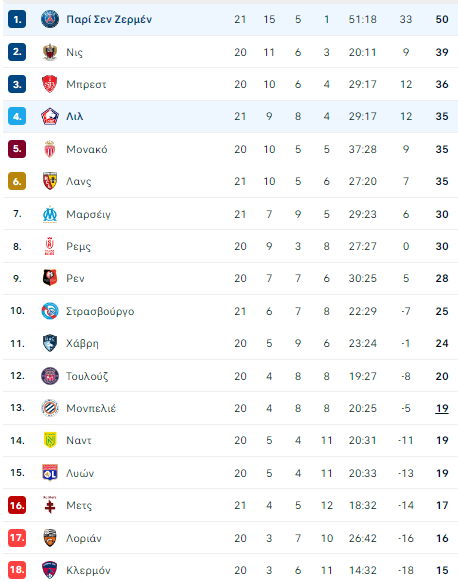Select the gold position badge 6
This screenshot has height=582, width=458.
click(x=17, y=181)
